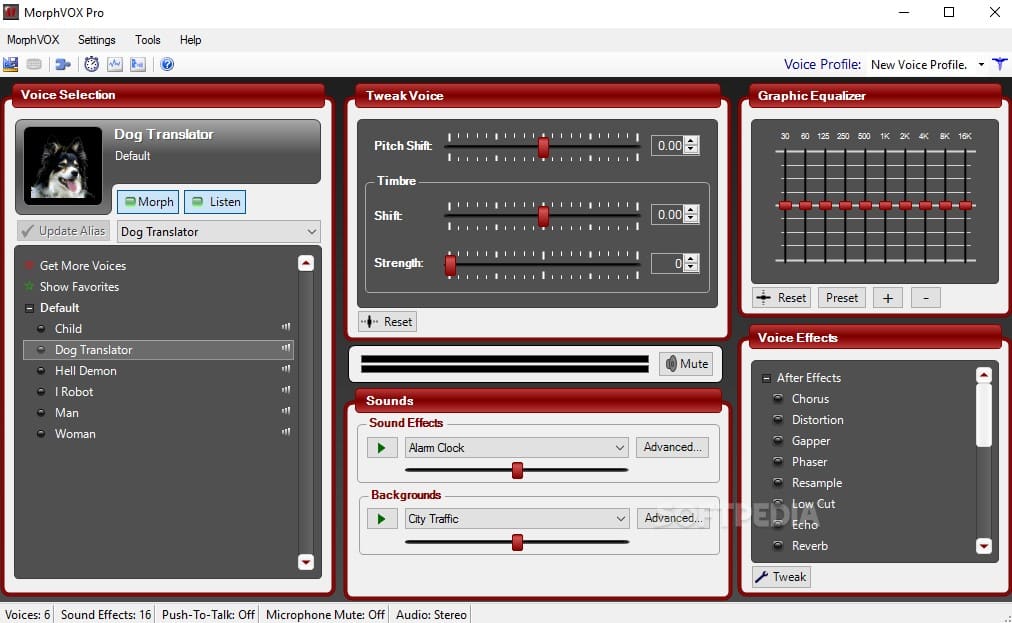Open the MorphVOX menu

pyautogui.click(x=33, y=39)
